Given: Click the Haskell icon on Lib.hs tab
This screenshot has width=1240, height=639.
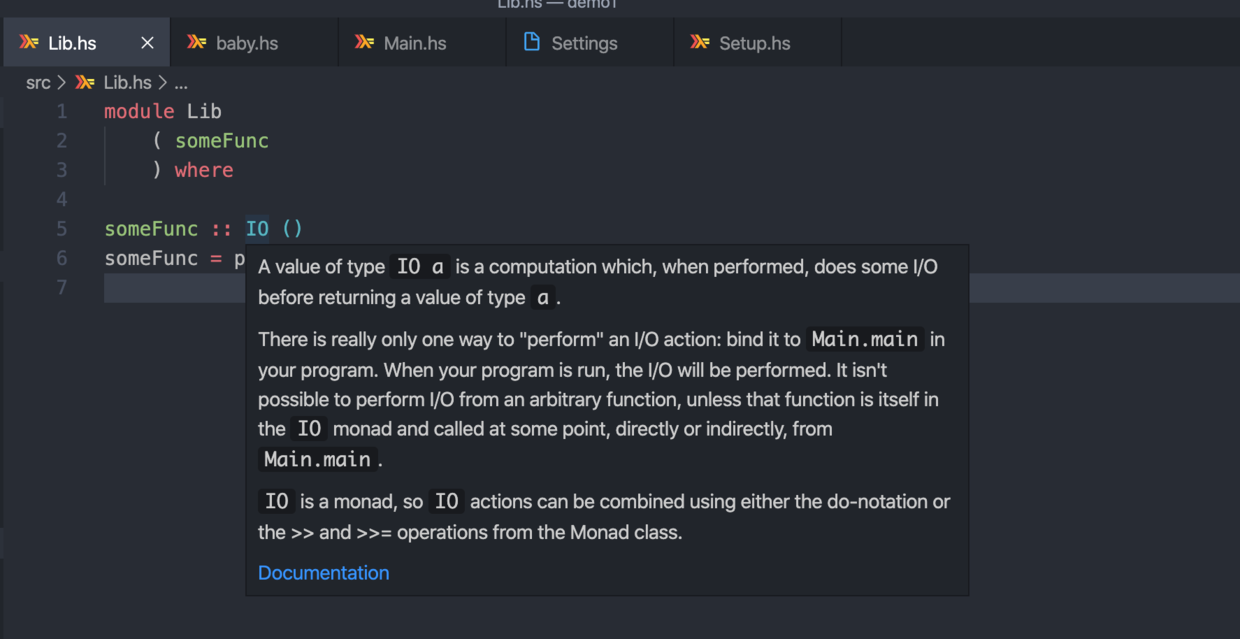Looking at the screenshot, I should (x=29, y=43).
